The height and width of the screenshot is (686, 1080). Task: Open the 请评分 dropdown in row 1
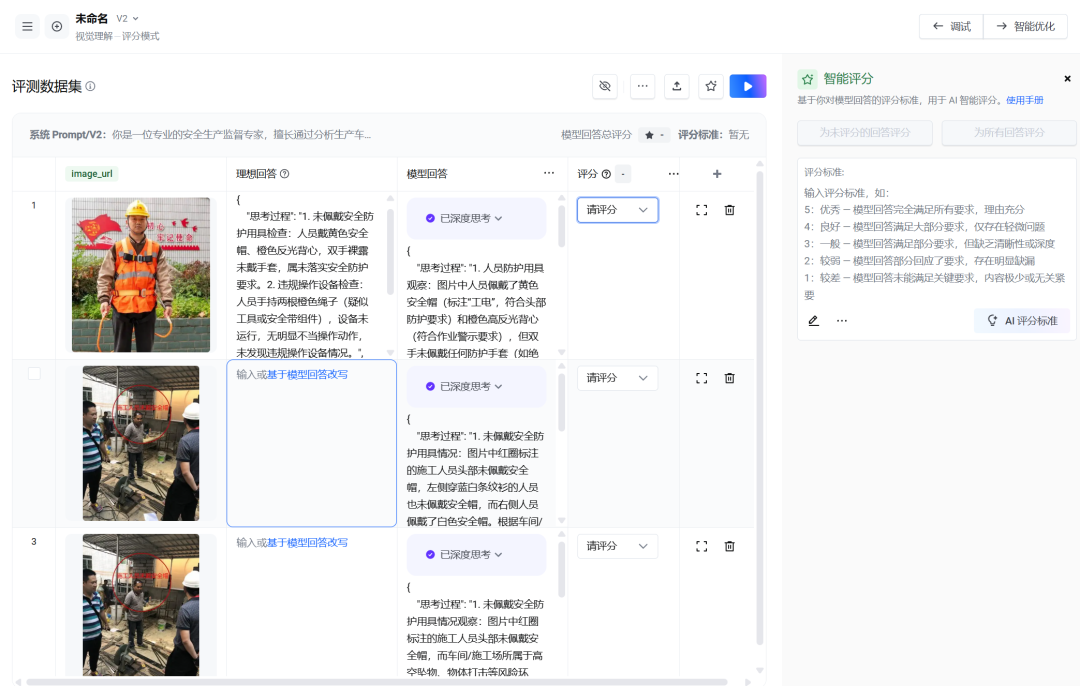tap(617, 210)
